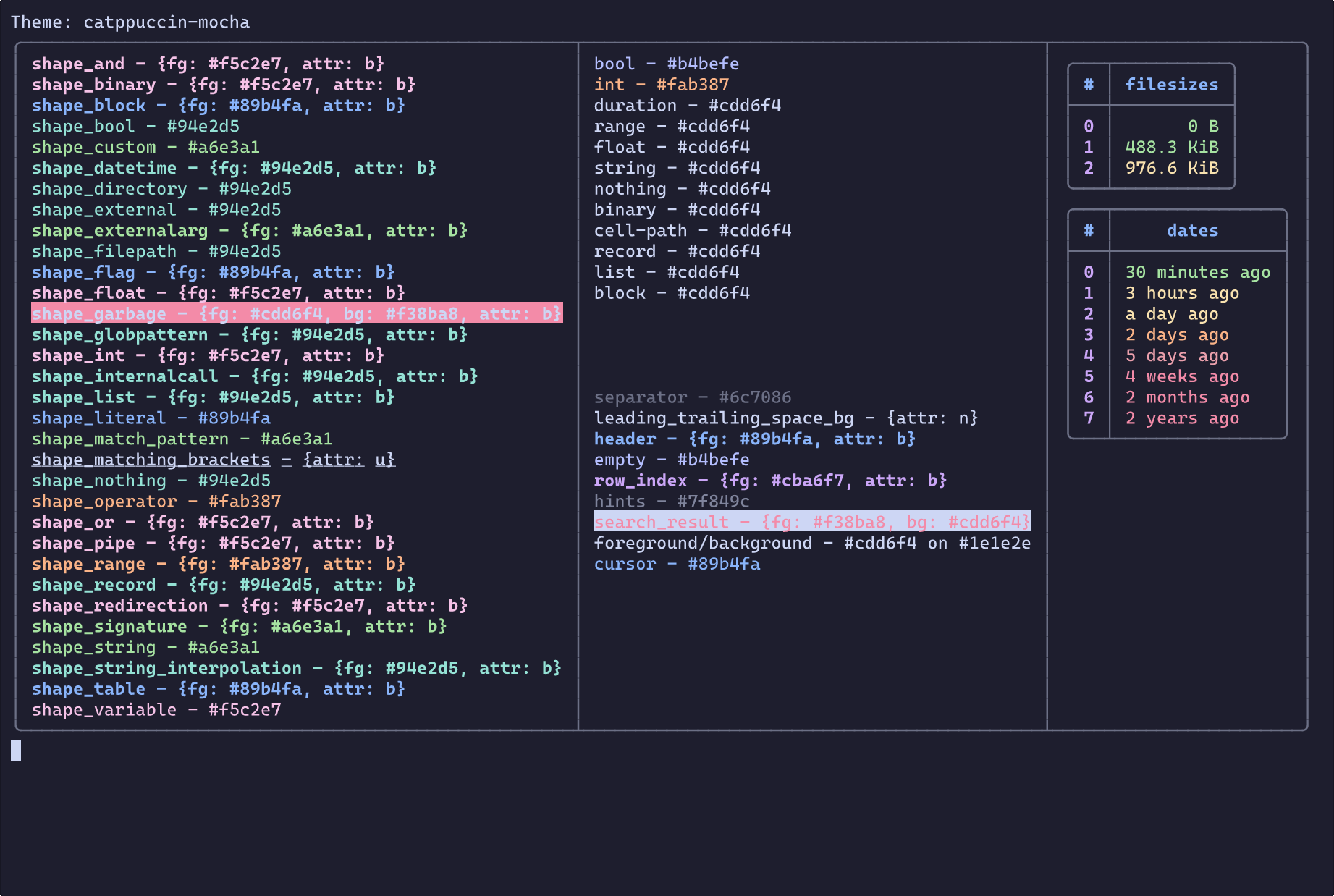Select the 976.6 KiB cell
1334x896 pixels.
click(1172, 168)
